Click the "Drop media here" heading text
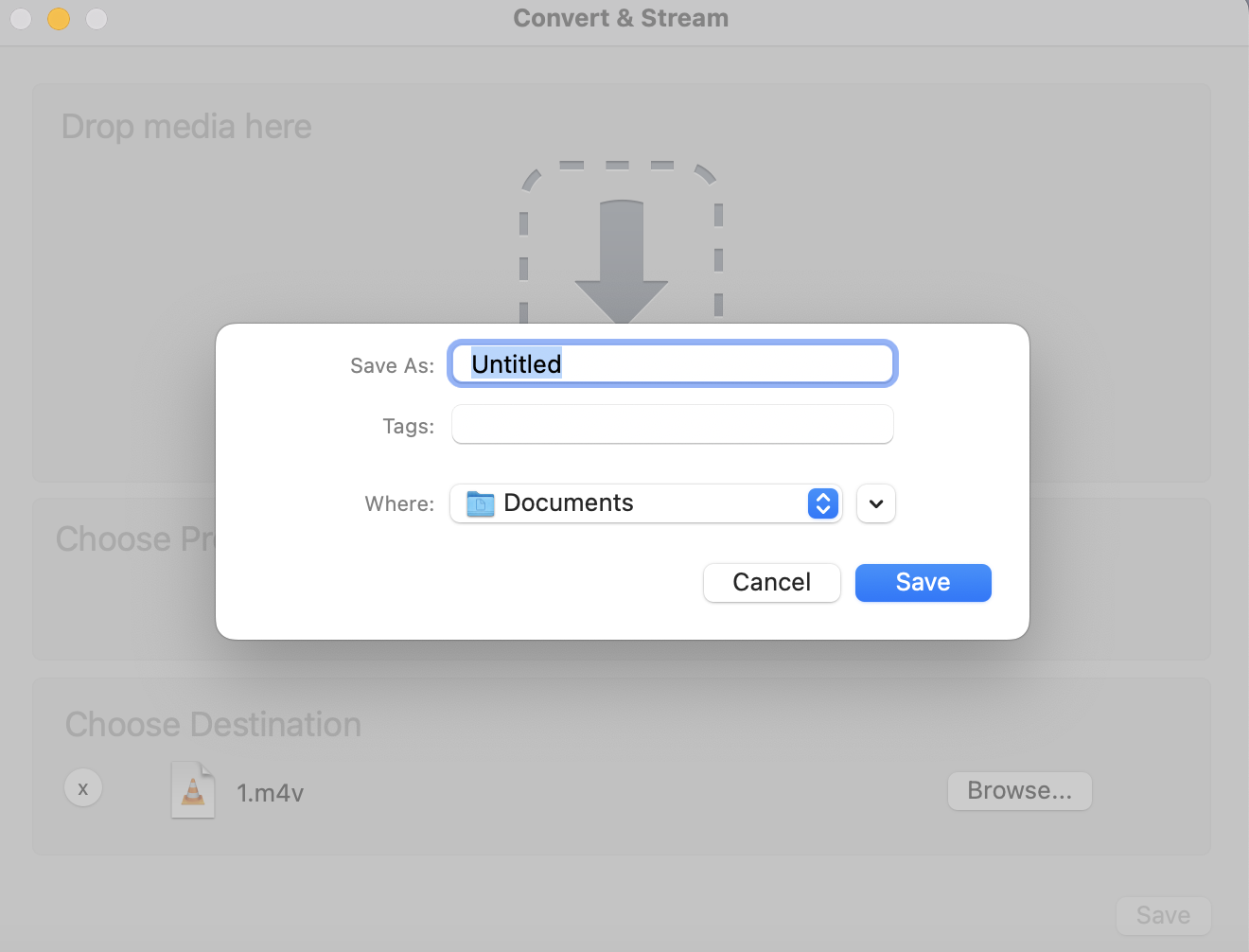Image resolution: width=1249 pixels, height=952 pixels. 186,127
